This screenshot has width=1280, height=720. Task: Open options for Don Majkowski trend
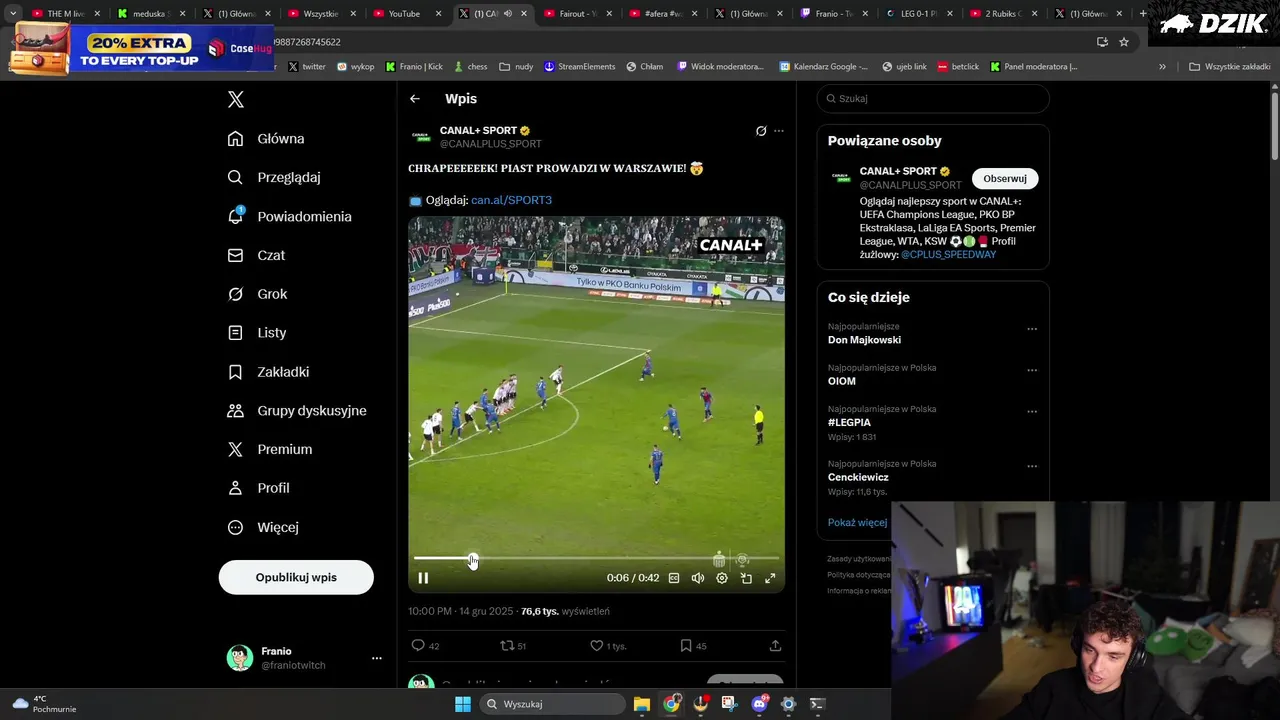1032,329
